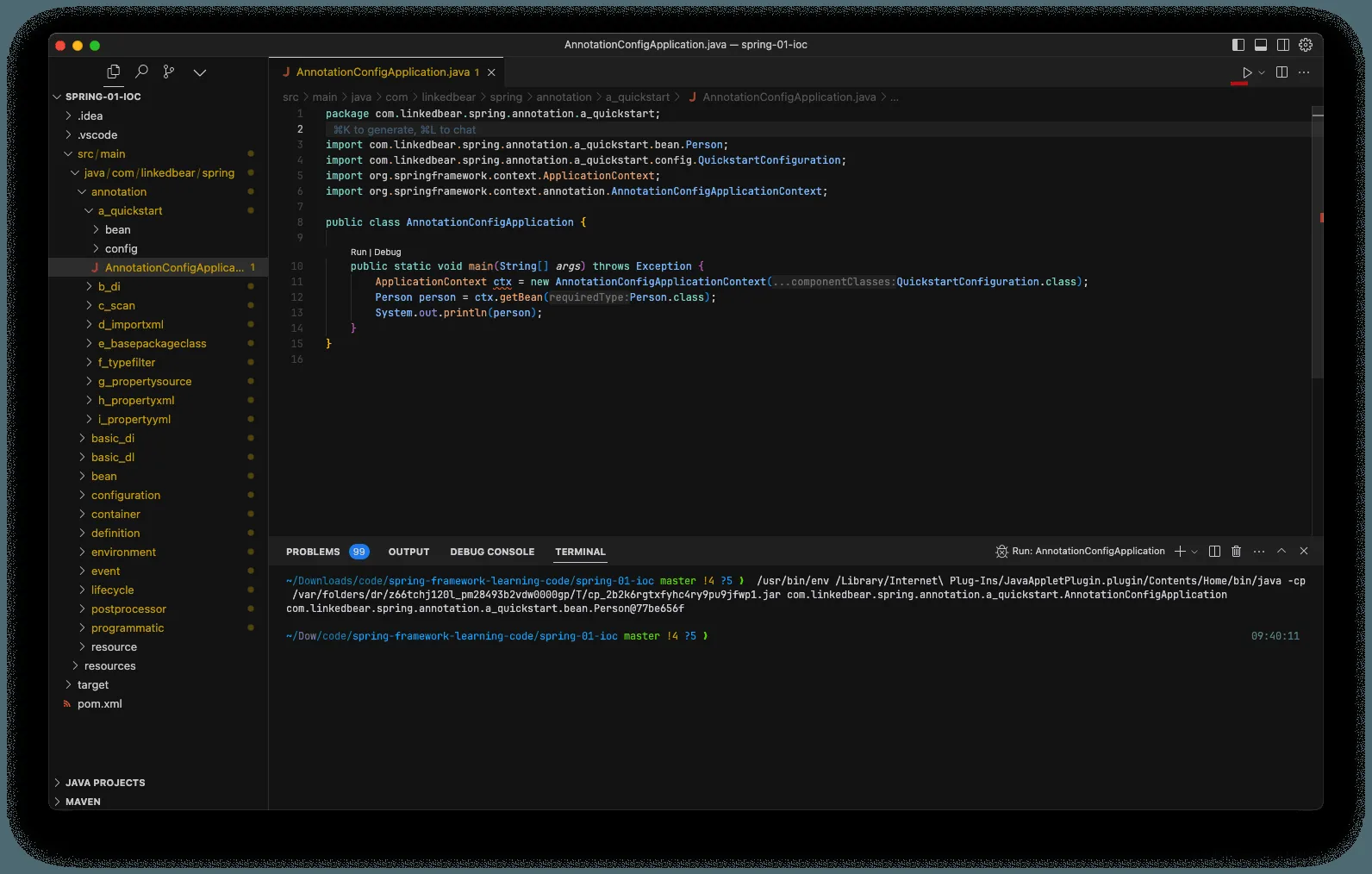Open the Explorer view icon
Image resolution: width=1372 pixels, height=874 pixels.
pyautogui.click(x=113, y=72)
